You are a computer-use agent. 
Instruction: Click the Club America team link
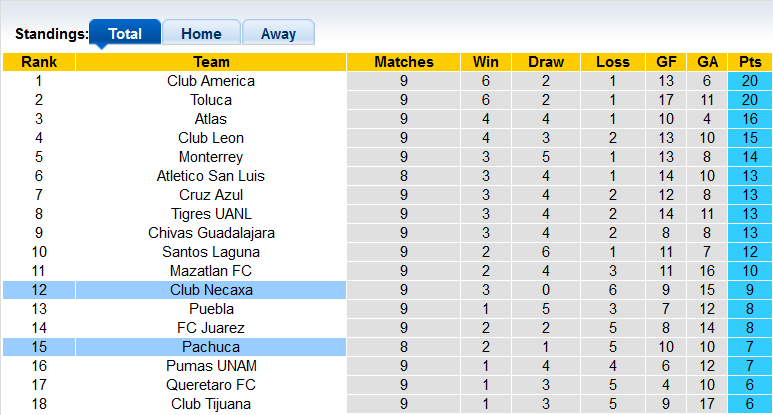tap(211, 81)
